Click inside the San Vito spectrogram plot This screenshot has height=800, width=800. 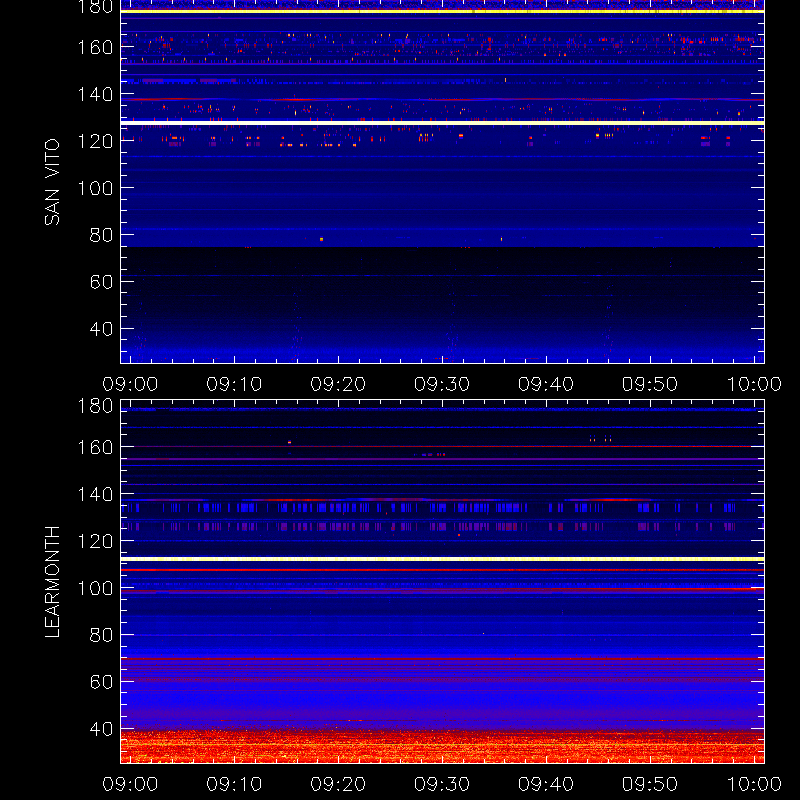(x=442, y=182)
